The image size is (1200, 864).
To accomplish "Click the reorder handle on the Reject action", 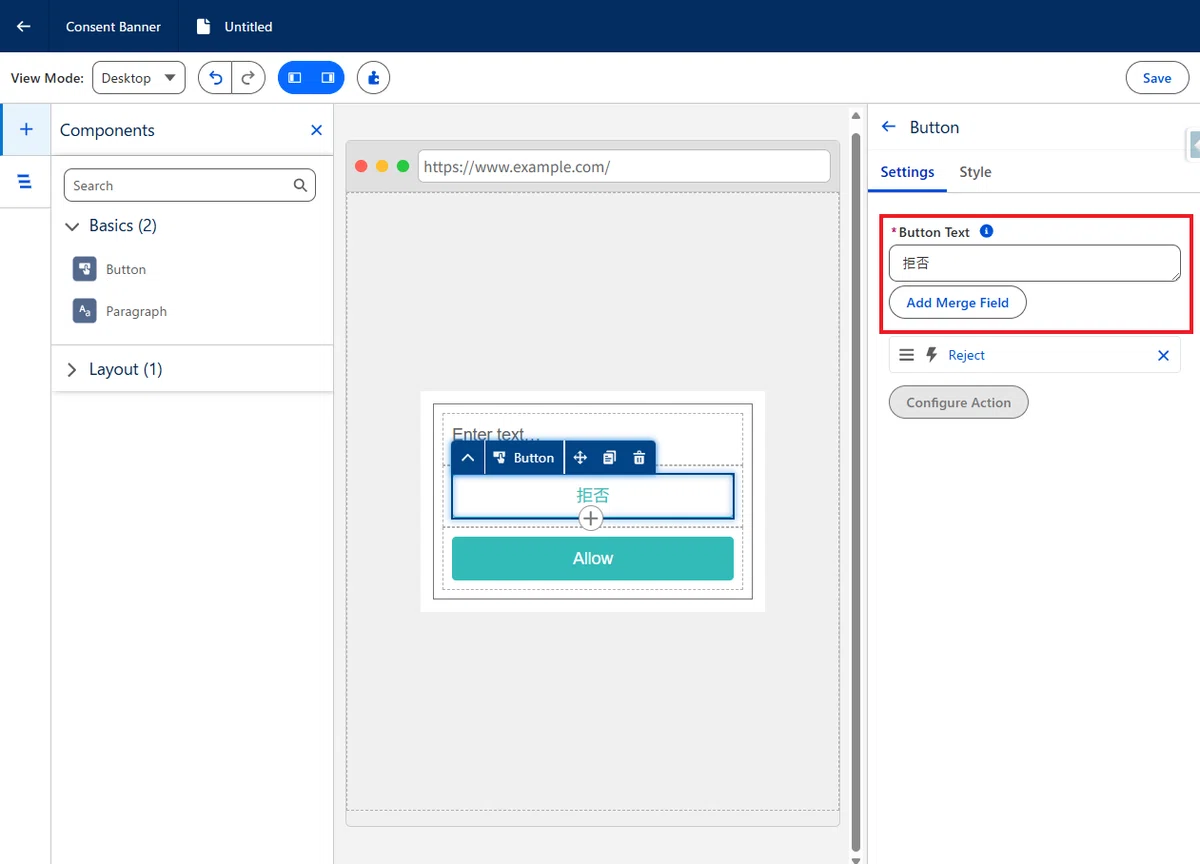I will 906,355.
